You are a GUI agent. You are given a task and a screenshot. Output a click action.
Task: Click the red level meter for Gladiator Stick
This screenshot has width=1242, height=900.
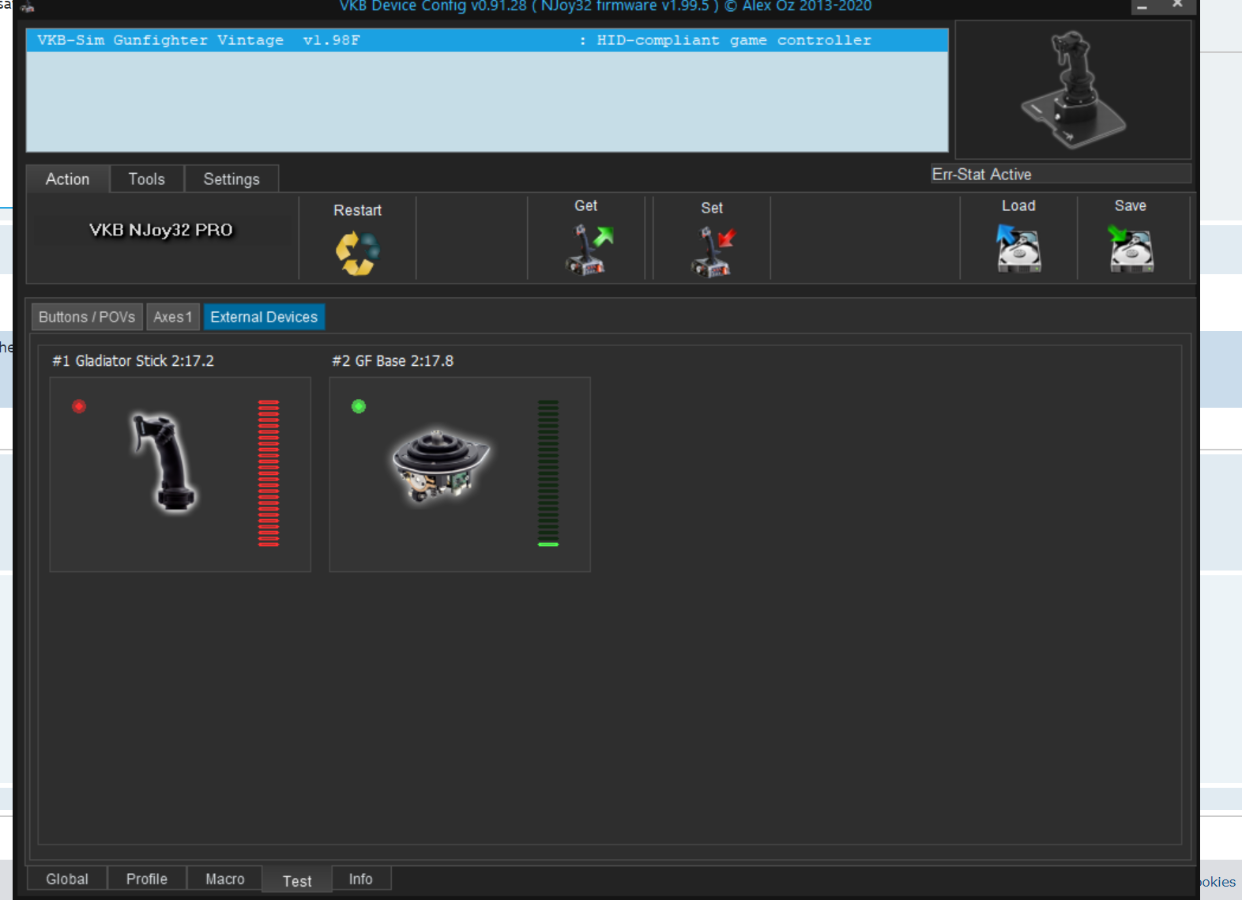coord(268,473)
